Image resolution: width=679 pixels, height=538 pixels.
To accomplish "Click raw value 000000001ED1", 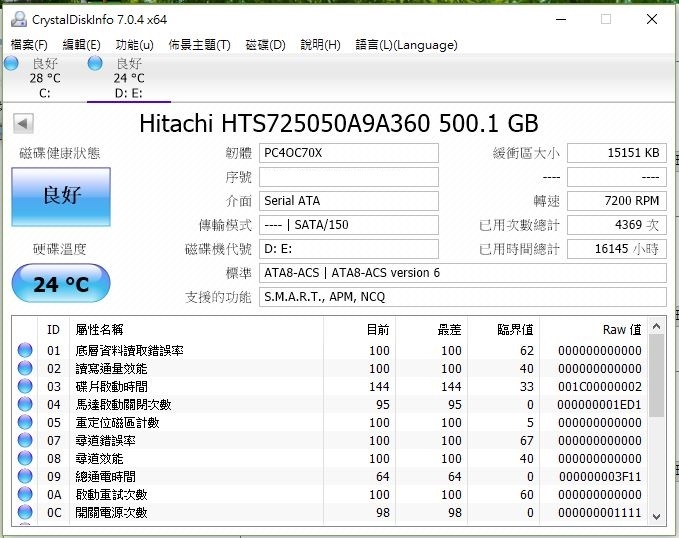I will [599, 405].
